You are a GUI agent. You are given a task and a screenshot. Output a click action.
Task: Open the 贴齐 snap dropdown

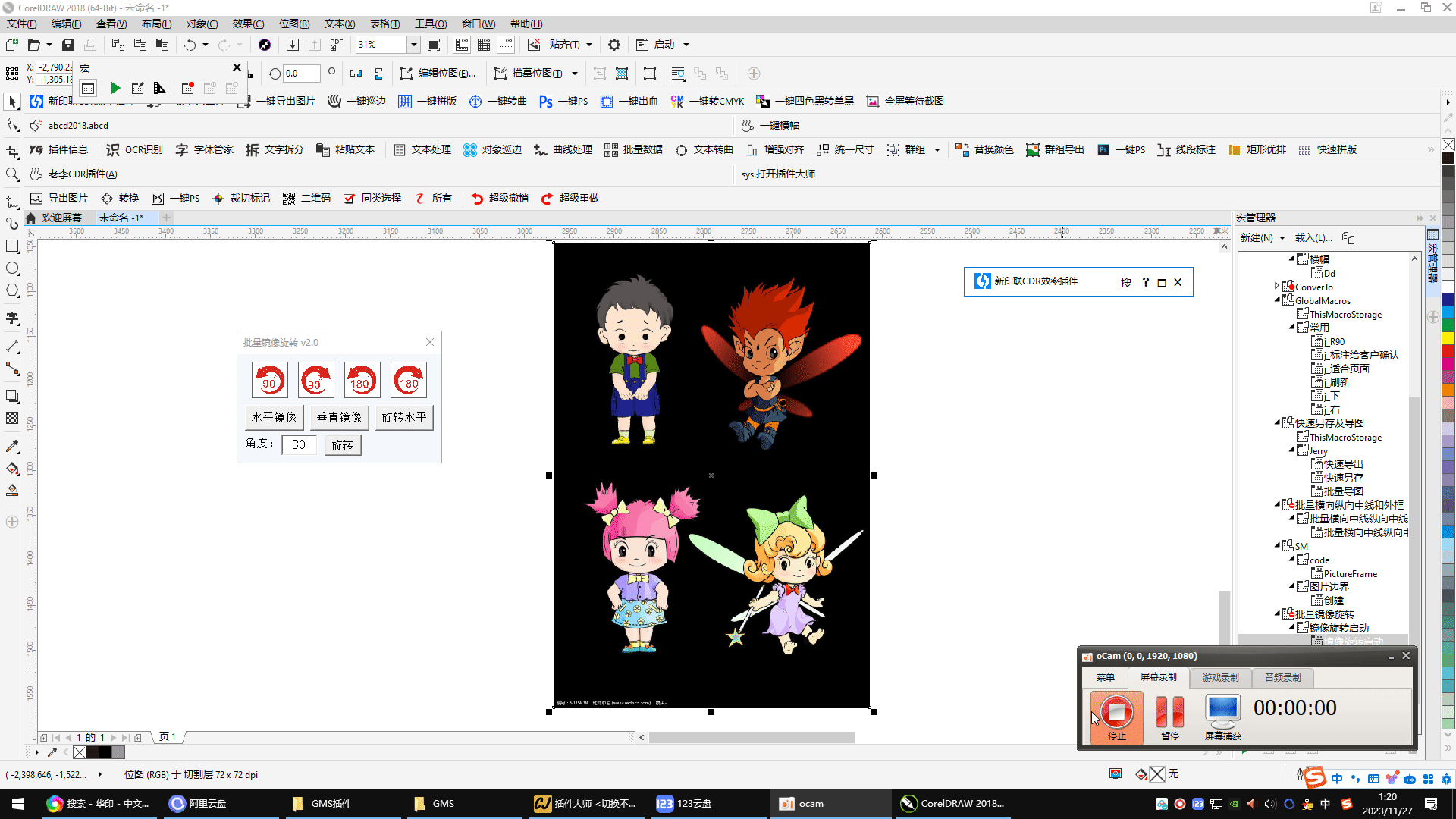589,45
